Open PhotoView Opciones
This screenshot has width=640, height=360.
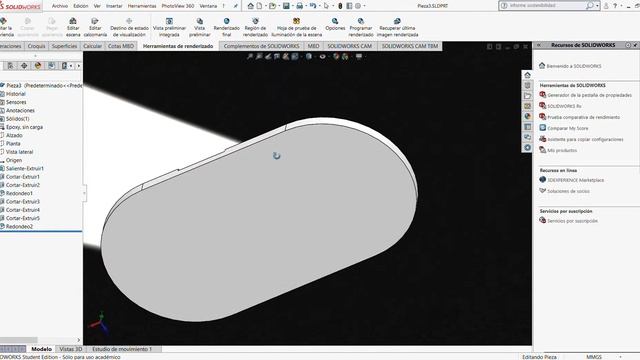[x=335, y=24]
